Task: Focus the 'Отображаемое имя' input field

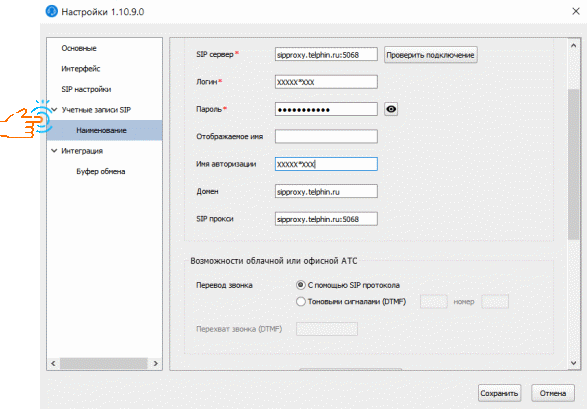Action: [x=326, y=137]
